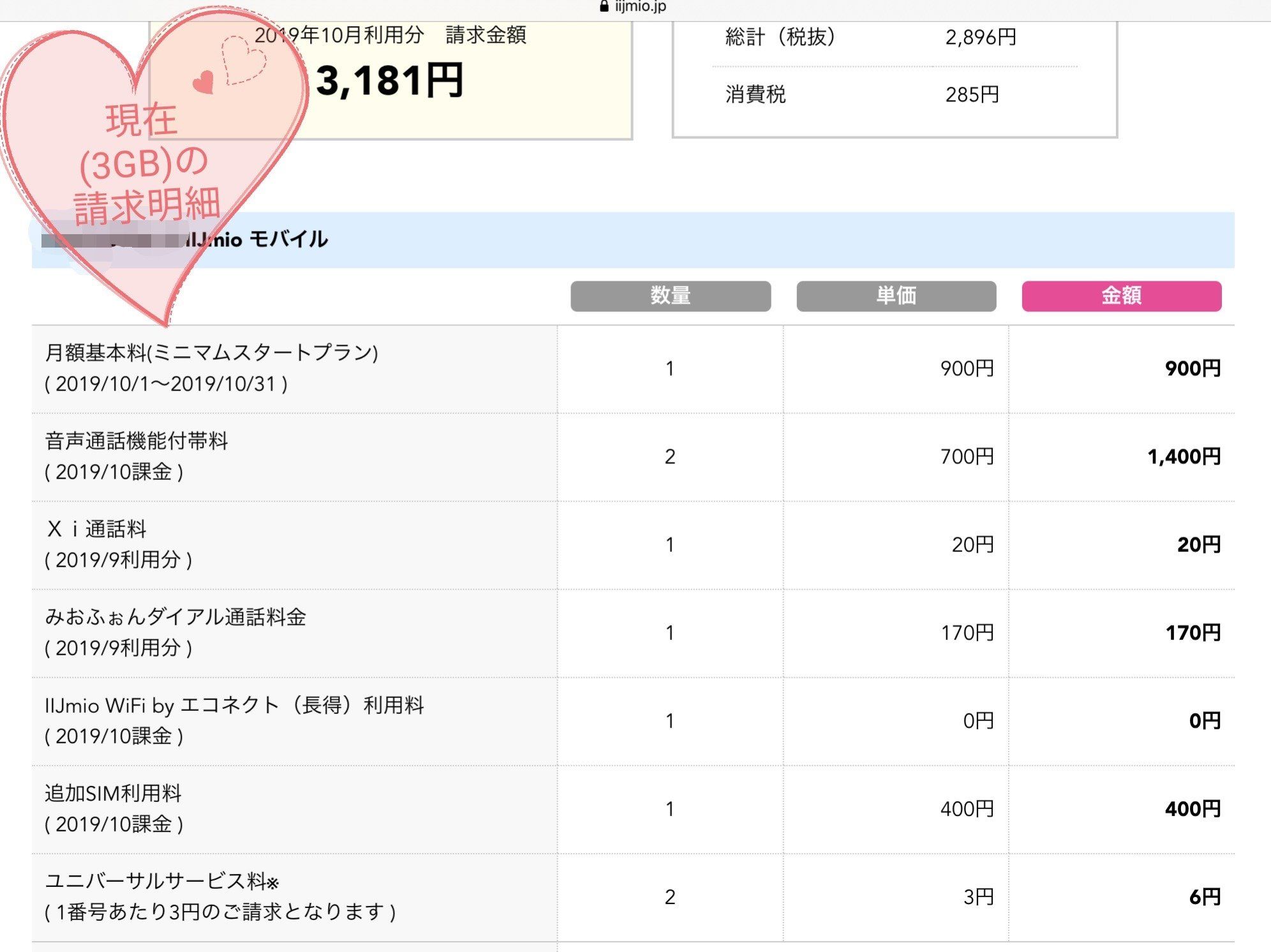Click the small dashed-outline heart
This screenshot has width=1271, height=952.
point(243,60)
